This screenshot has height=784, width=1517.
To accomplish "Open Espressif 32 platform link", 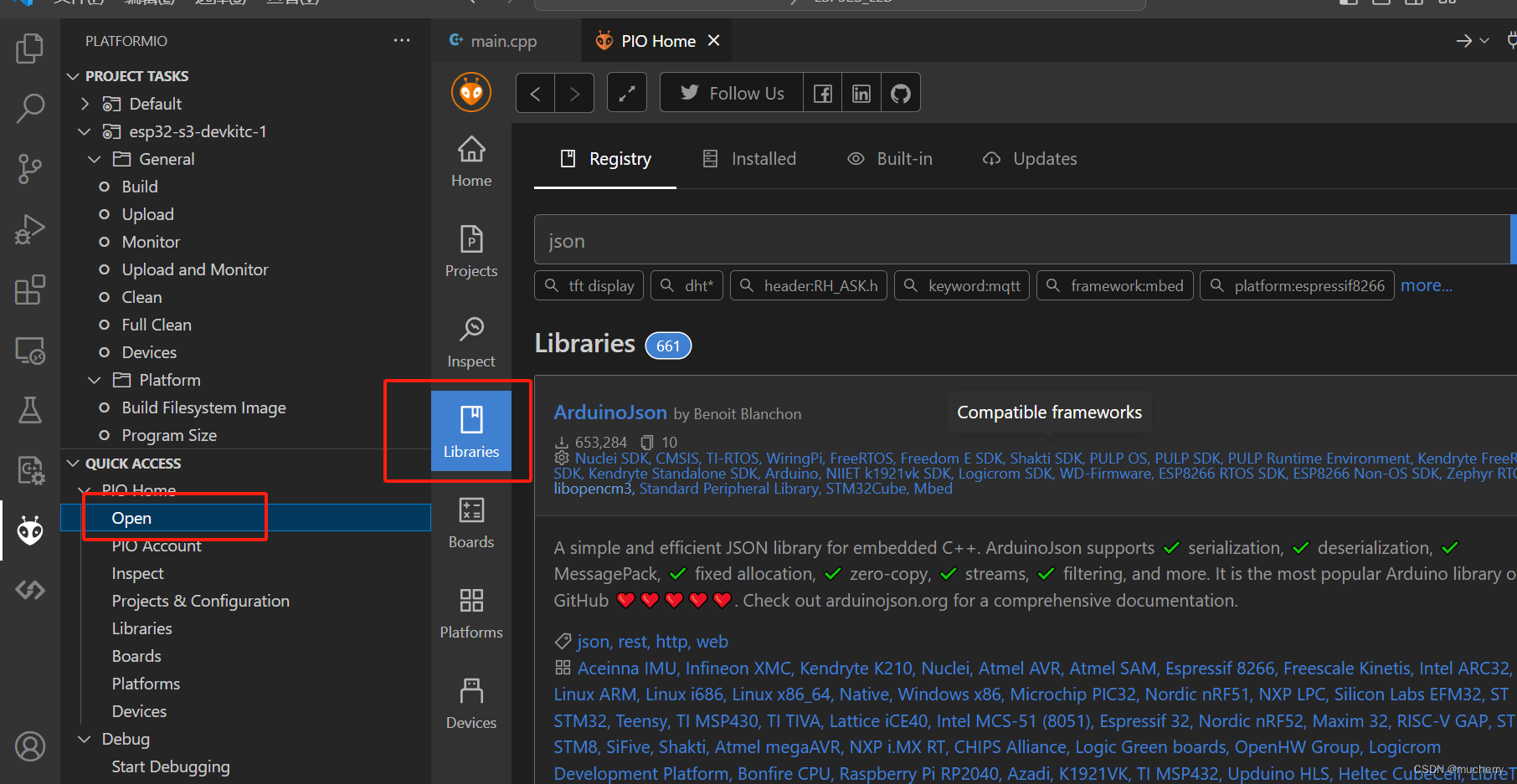I will click(x=1144, y=721).
